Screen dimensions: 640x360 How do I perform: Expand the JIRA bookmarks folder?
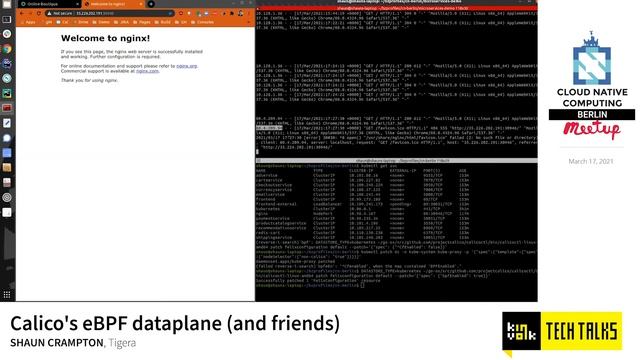121,22
